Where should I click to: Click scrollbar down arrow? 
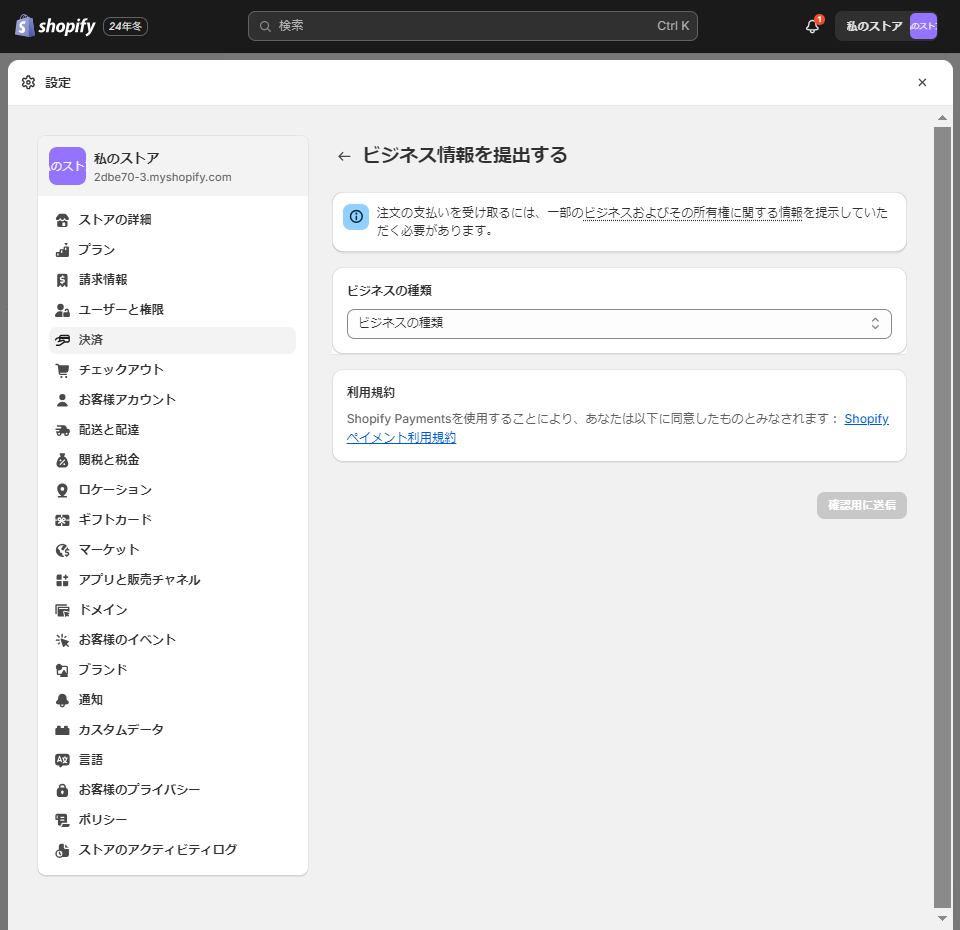point(942,918)
